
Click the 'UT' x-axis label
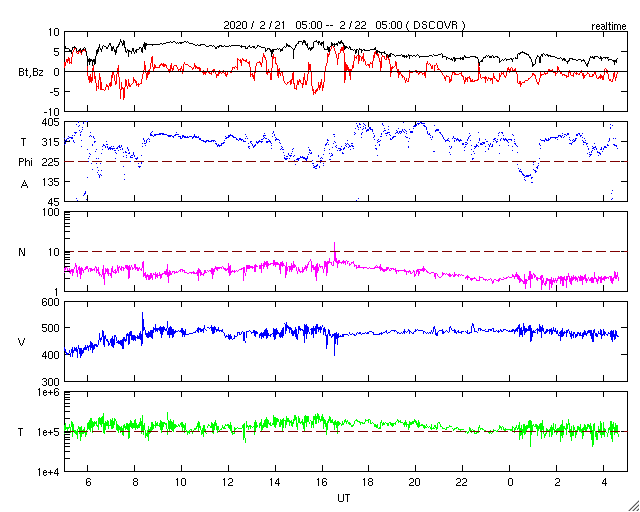pyautogui.click(x=343, y=498)
